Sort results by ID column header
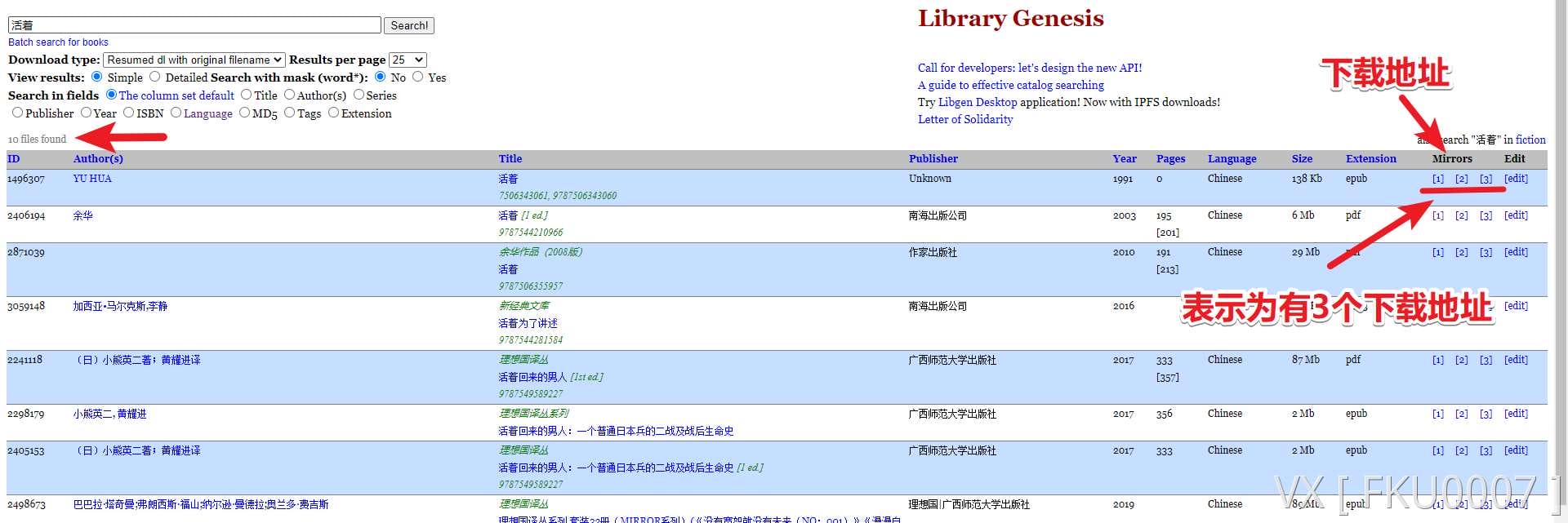The height and width of the screenshot is (523, 1568). [13, 158]
